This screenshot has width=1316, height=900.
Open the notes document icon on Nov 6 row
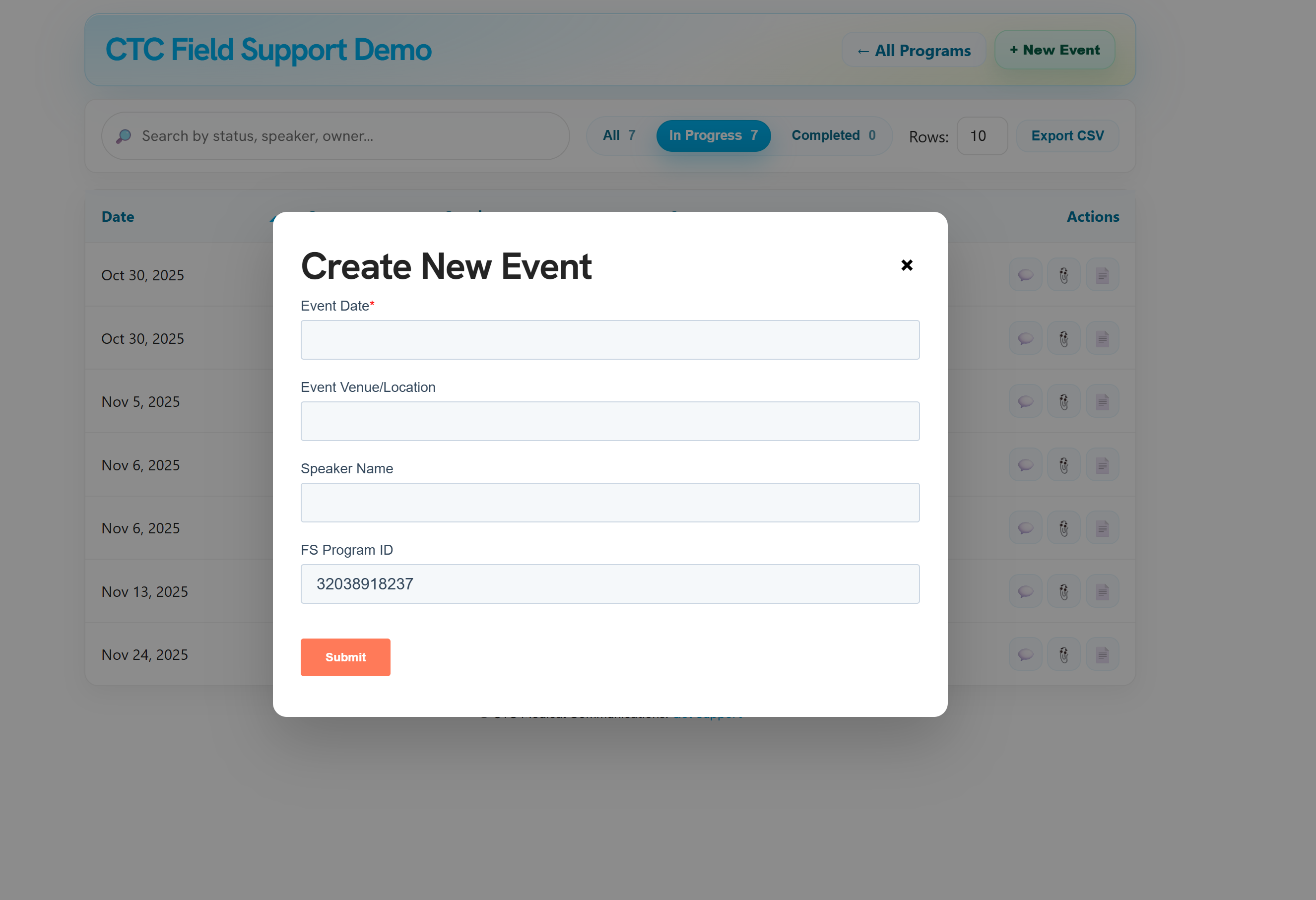coord(1102,465)
